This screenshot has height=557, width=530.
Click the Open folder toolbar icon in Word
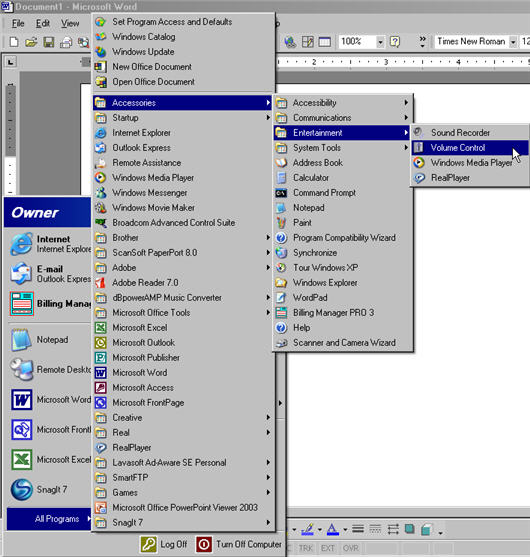click(x=31, y=42)
